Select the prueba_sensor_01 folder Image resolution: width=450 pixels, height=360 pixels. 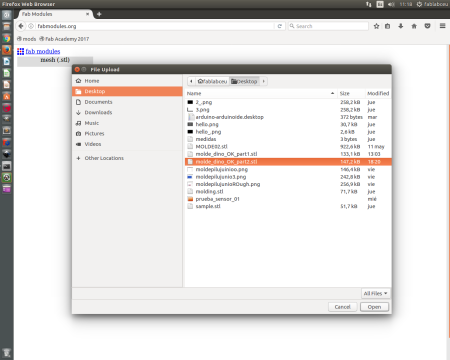[x=288, y=199]
